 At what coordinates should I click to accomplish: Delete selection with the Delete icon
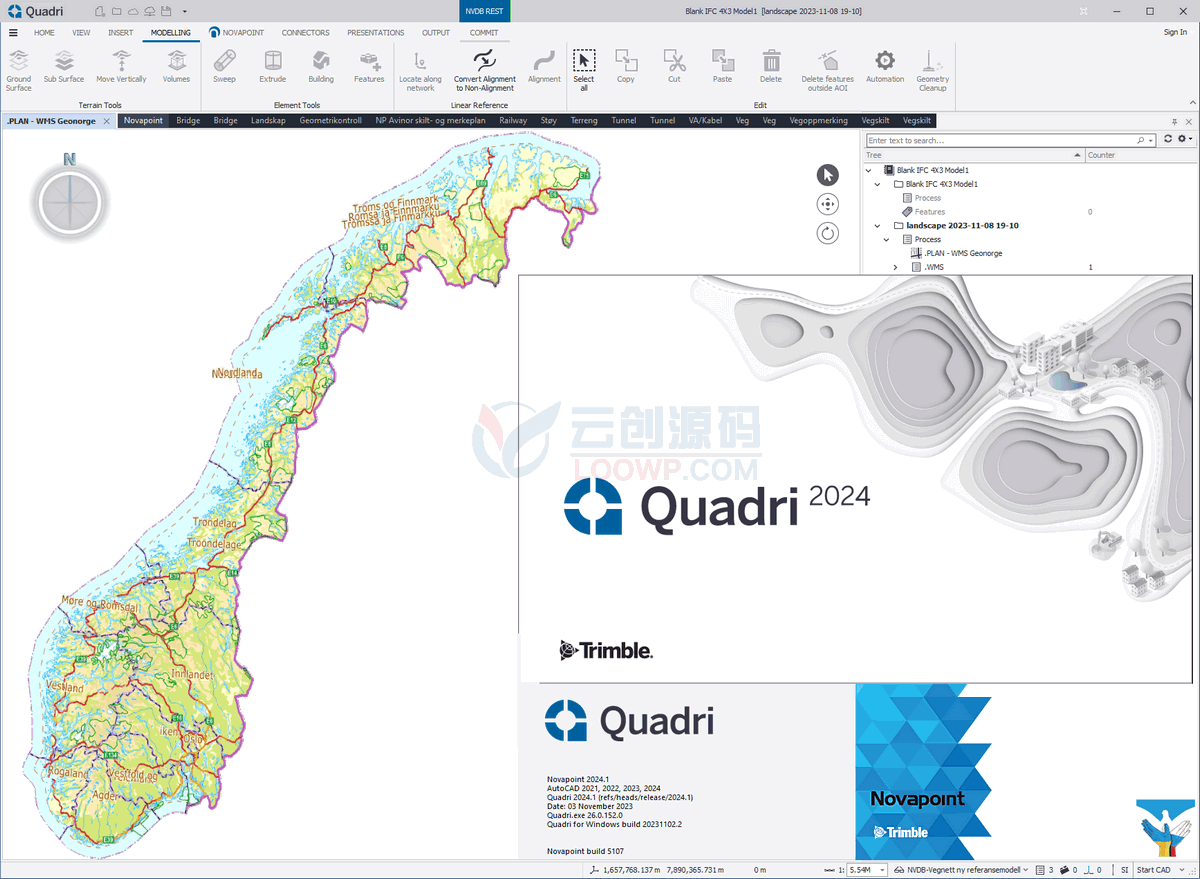click(x=771, y=66)
